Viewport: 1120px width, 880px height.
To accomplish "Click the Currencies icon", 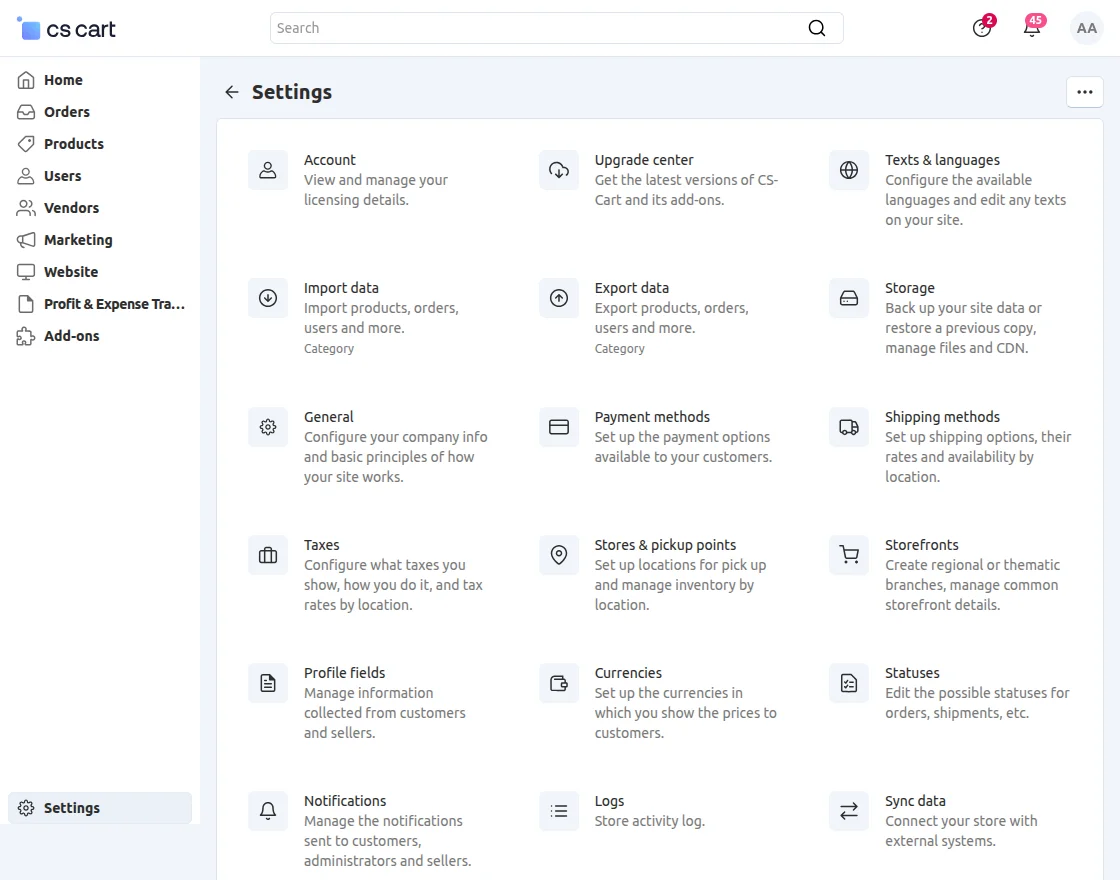I will point(558,682).
